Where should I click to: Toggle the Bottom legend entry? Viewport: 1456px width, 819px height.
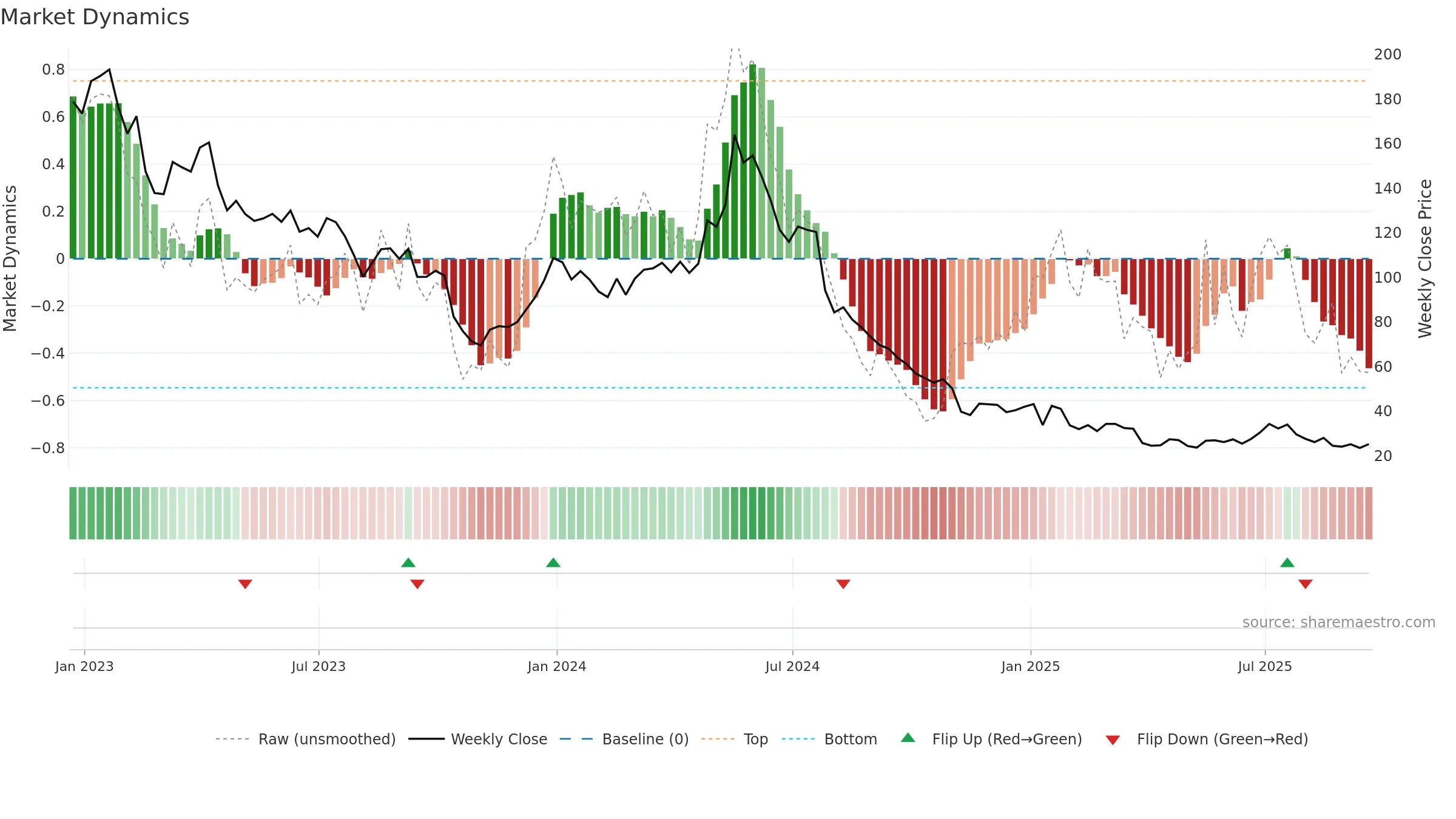(x=829, y=739)
